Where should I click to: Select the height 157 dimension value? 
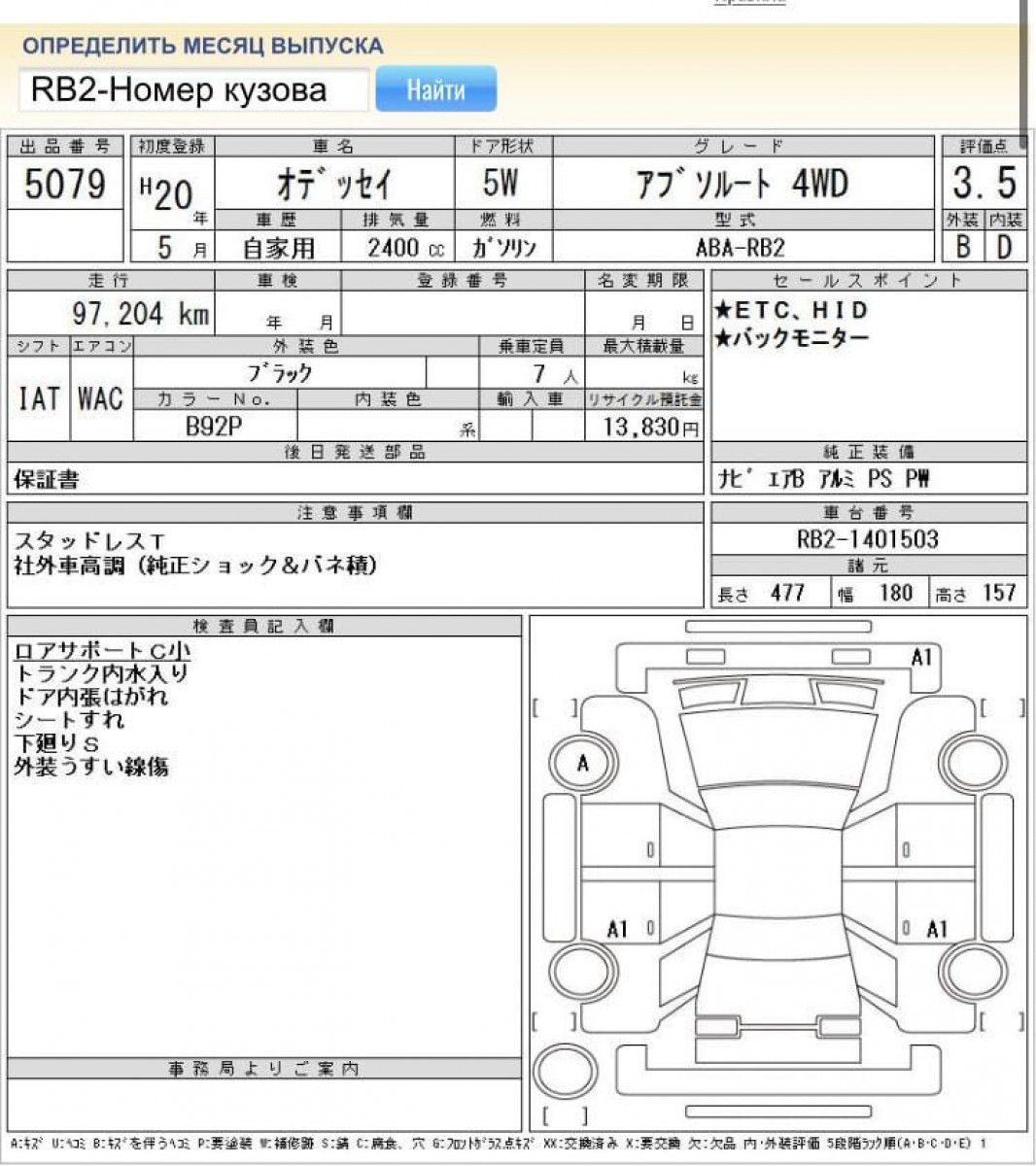999,593
